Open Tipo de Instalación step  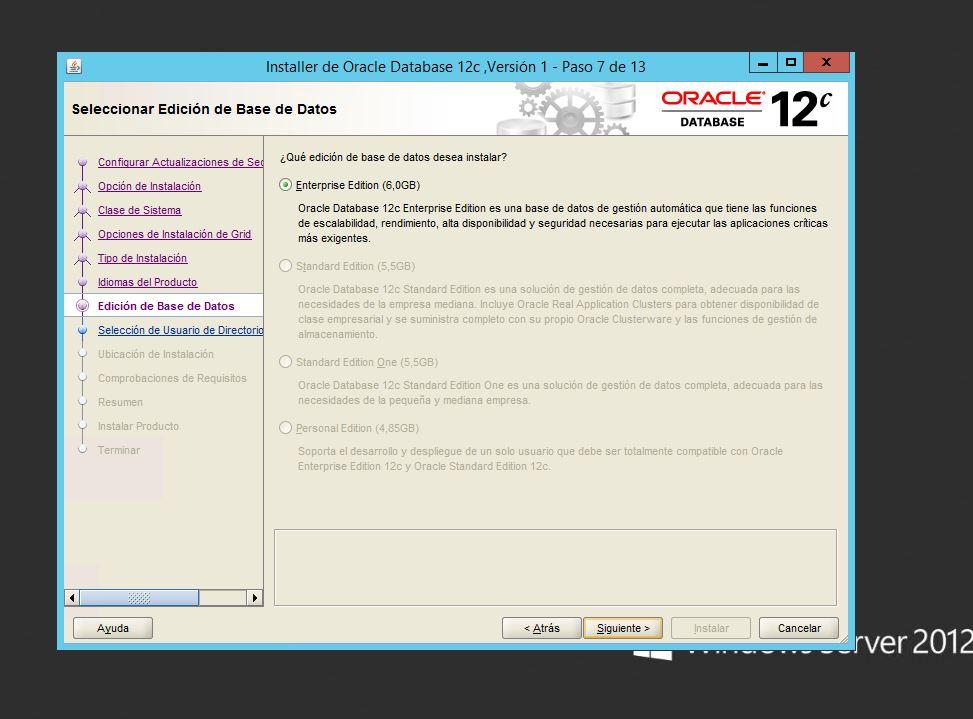click(x=142, y=258)
